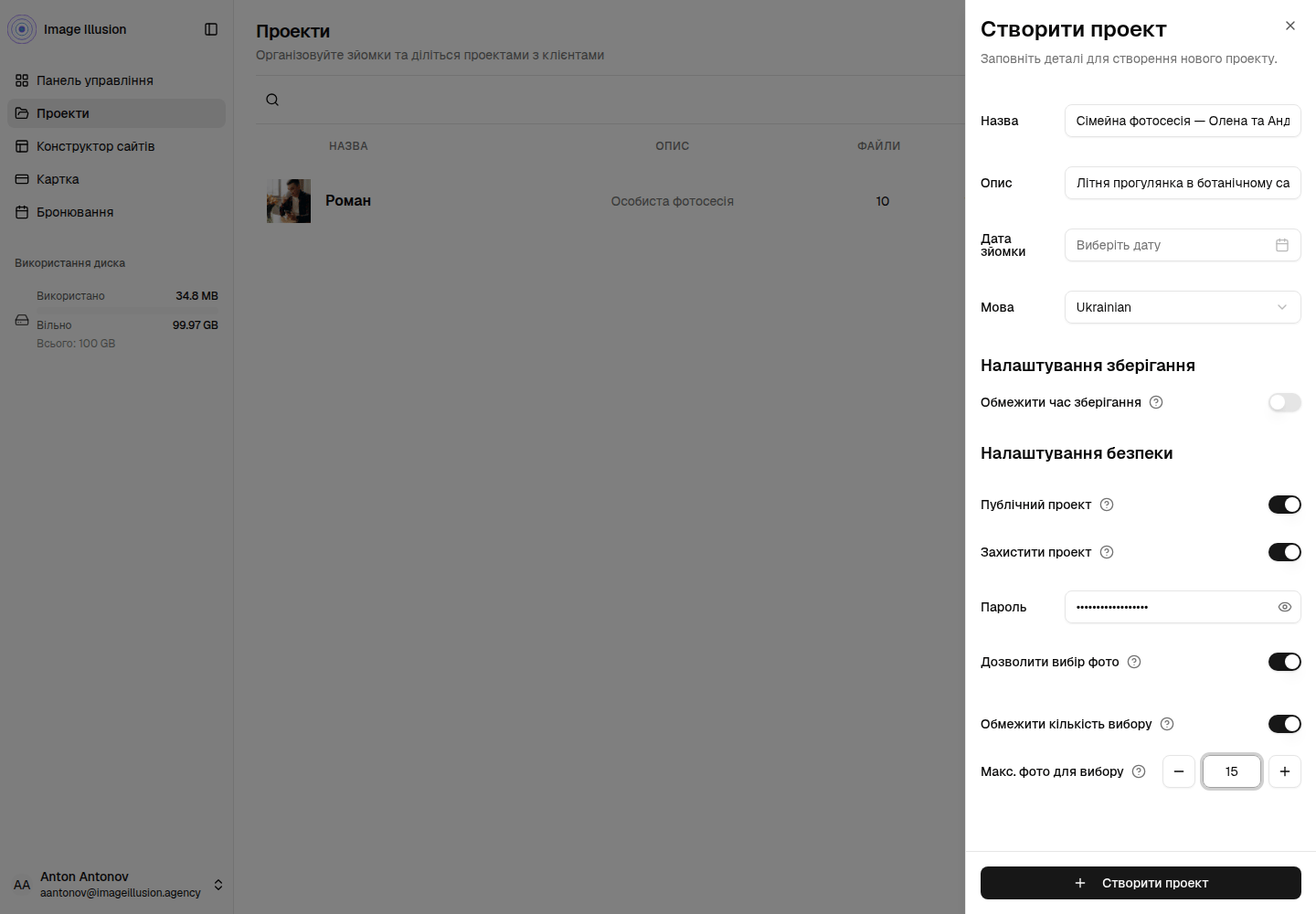
Task: Click the Створити проект submit button
Action: (x=1141, y=883)
